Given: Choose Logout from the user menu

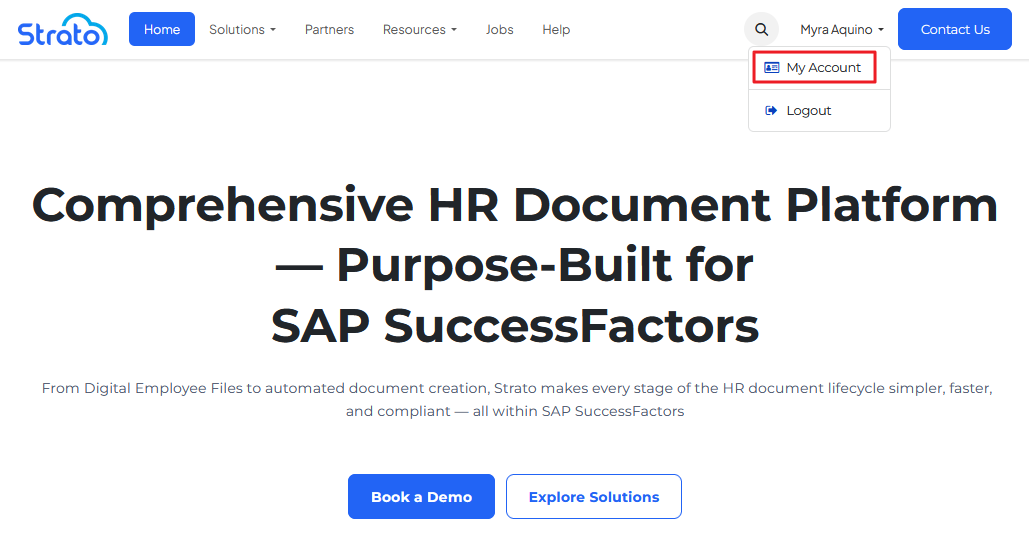Looking at the screenshot, I should [x=808, y=111].
